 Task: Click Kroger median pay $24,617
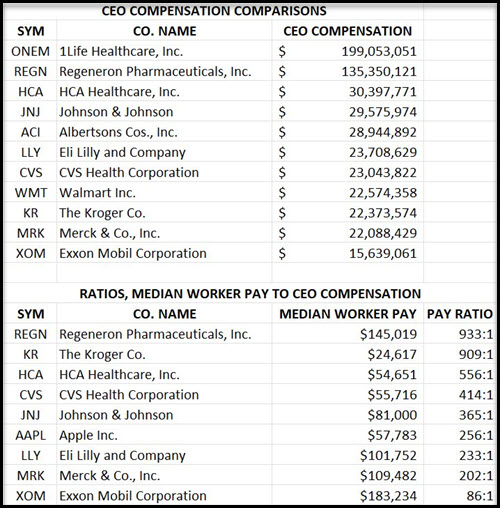[x=392, y=354]
